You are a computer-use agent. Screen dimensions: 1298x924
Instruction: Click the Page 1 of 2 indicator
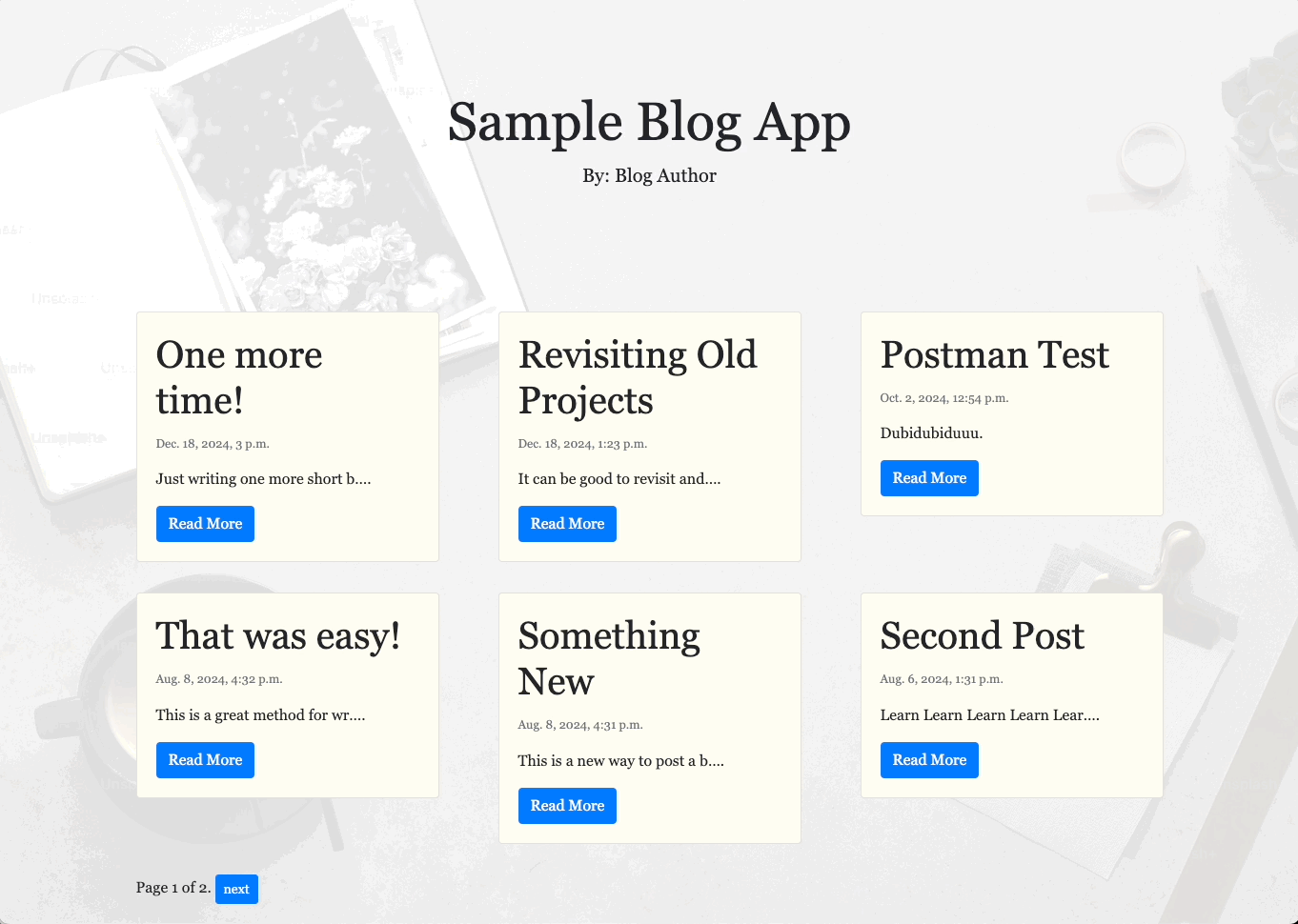(x=173, y=888)
